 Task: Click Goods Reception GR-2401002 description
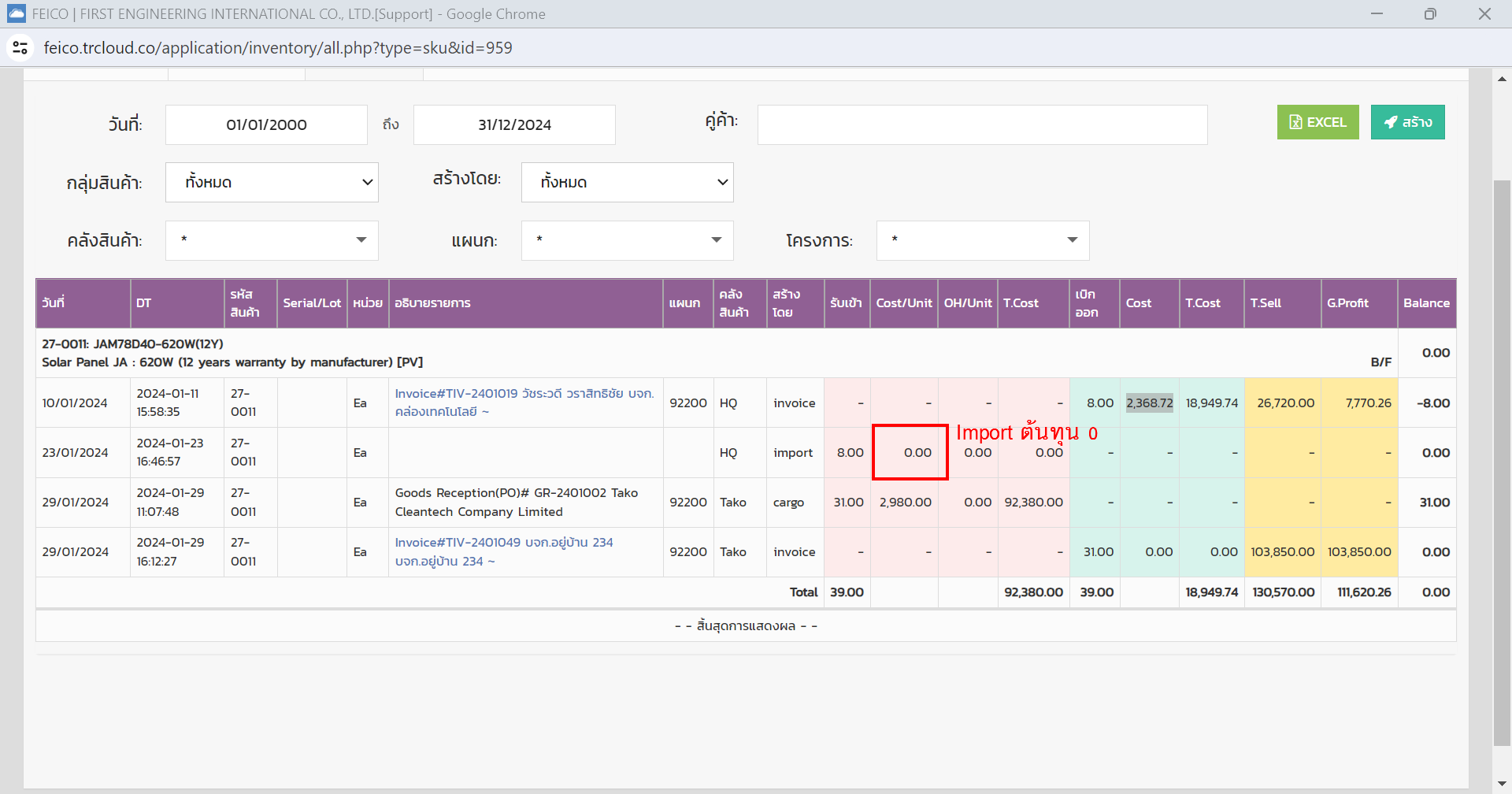click(517, 503)
